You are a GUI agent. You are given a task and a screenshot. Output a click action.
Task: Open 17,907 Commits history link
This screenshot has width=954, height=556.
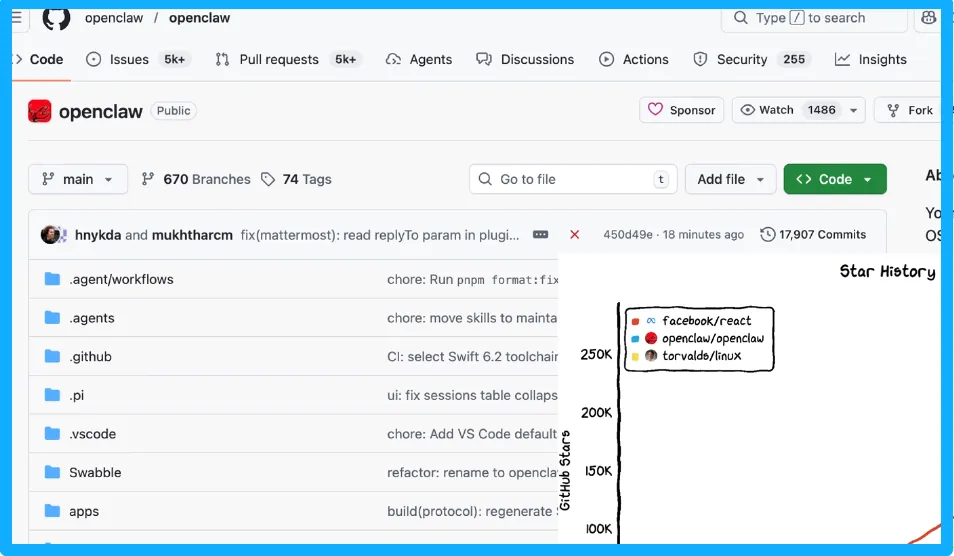tap(813, 235)
